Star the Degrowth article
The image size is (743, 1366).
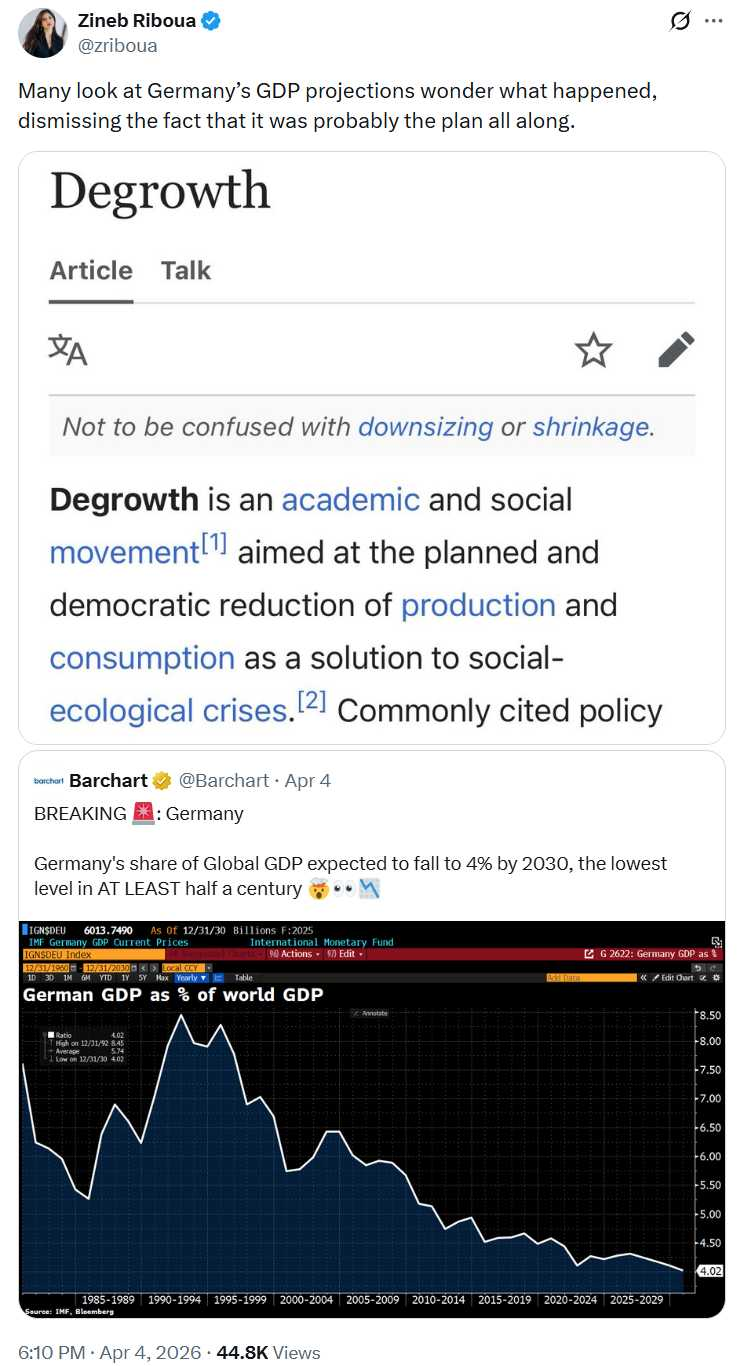593,350
